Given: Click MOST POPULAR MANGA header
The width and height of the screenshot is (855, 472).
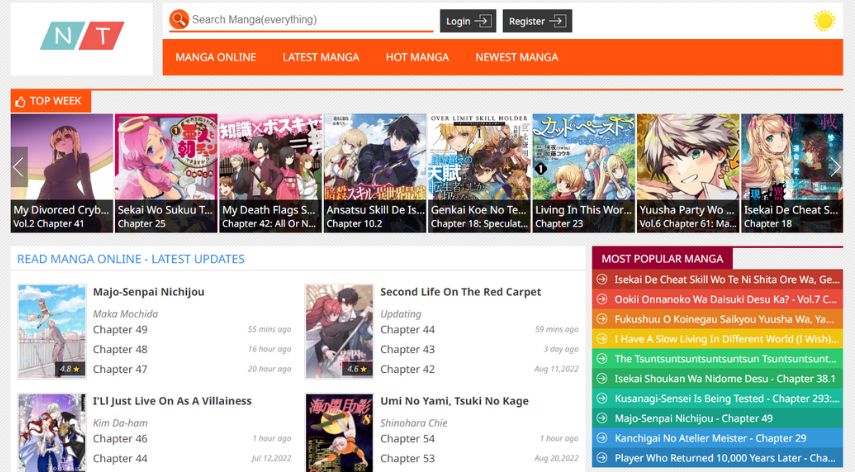Looking at the screenshot, I should click(662, 259).
